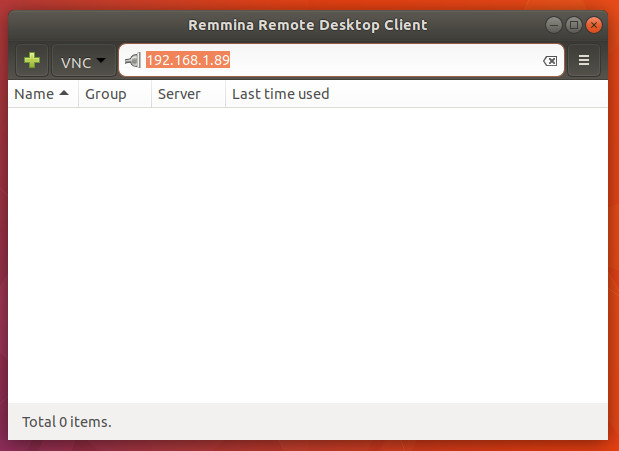
Task: Open the hamburger menu in the toolbar
Action: (x=584, y=61)
